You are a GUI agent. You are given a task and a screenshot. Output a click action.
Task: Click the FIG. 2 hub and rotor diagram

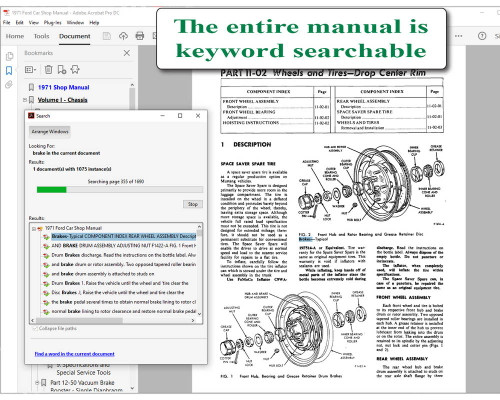372,185
